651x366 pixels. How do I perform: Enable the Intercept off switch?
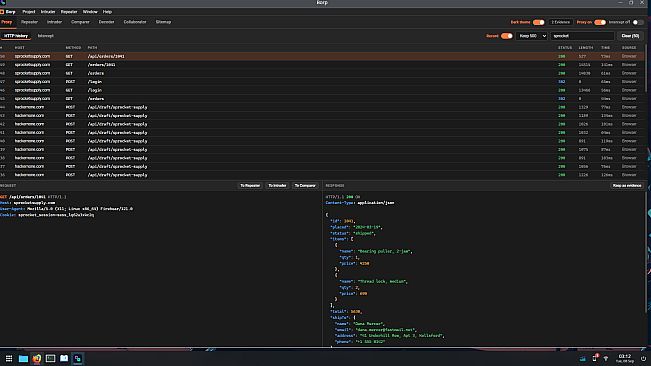click(x=638, y=22)
